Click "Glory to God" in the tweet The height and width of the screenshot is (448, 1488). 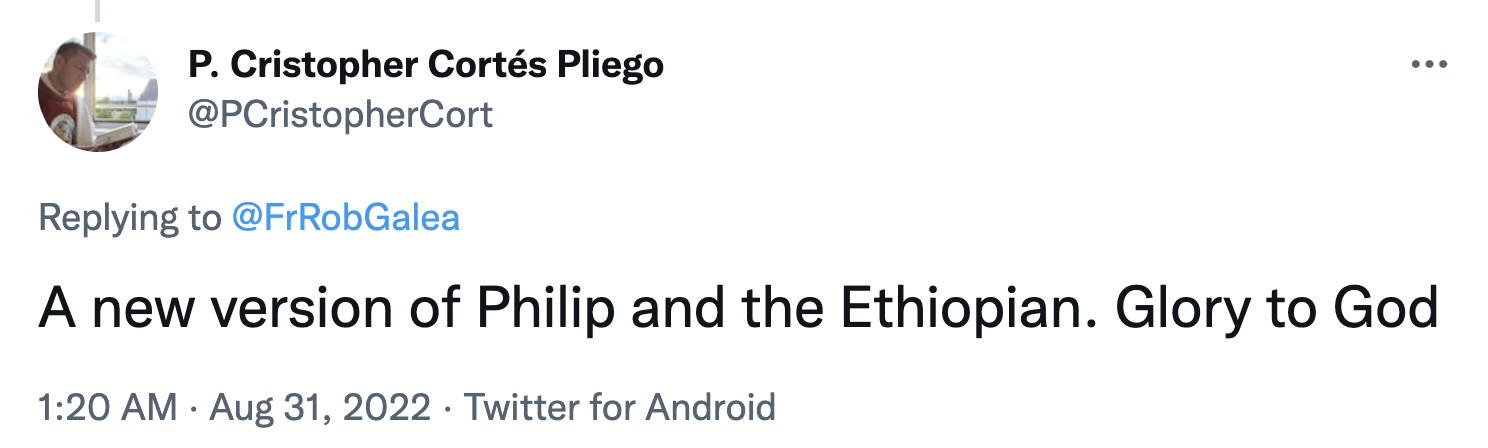click(1277, 311)
